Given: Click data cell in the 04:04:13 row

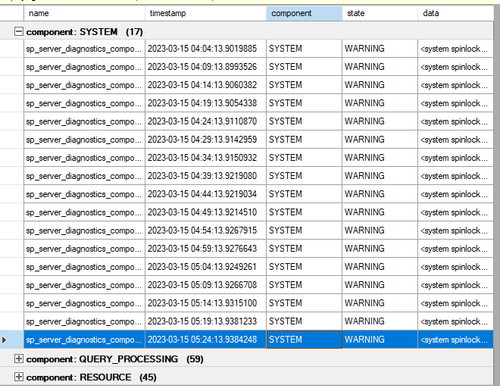Looking at the screenshot, I should click(x=456, y=49).
